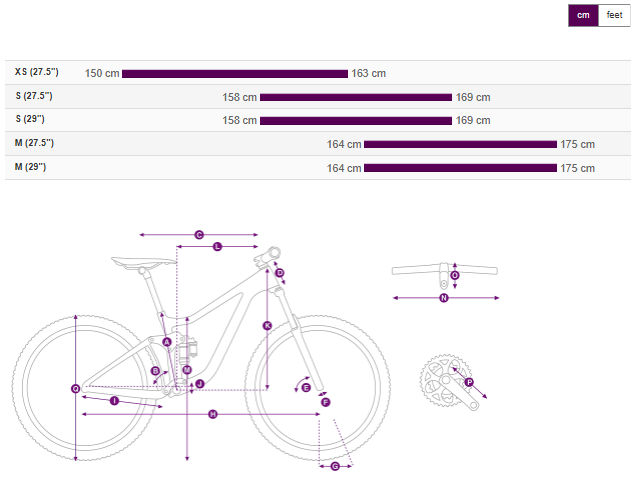Switch units to cm

[583, 15]
